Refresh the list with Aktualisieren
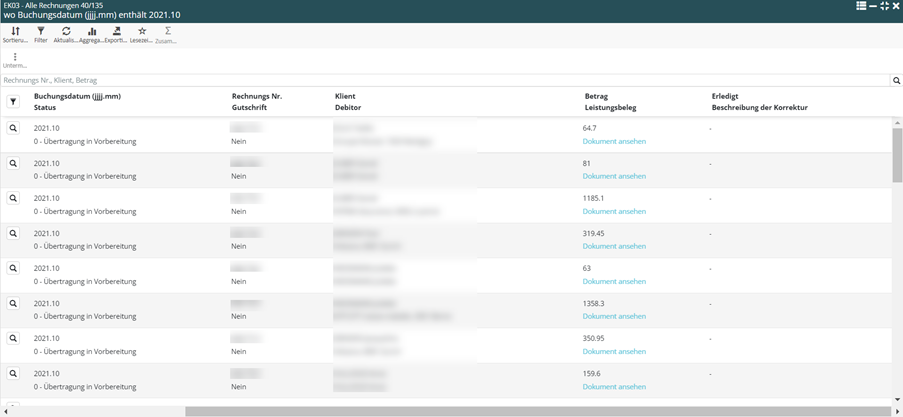The width and height of the screenshot is (903, 417). coord(66,34)
